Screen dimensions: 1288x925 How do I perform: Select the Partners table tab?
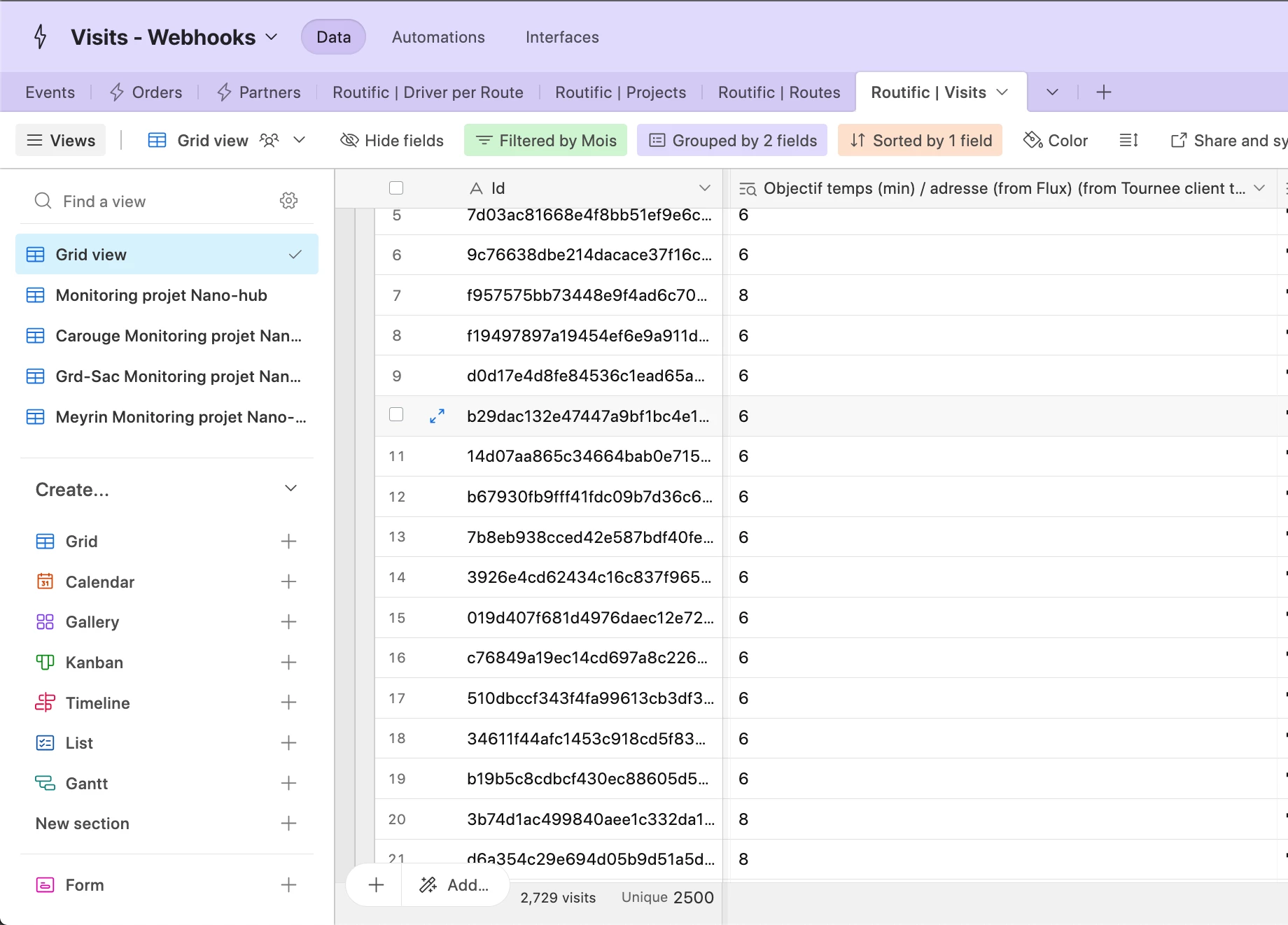coord(258,92)
